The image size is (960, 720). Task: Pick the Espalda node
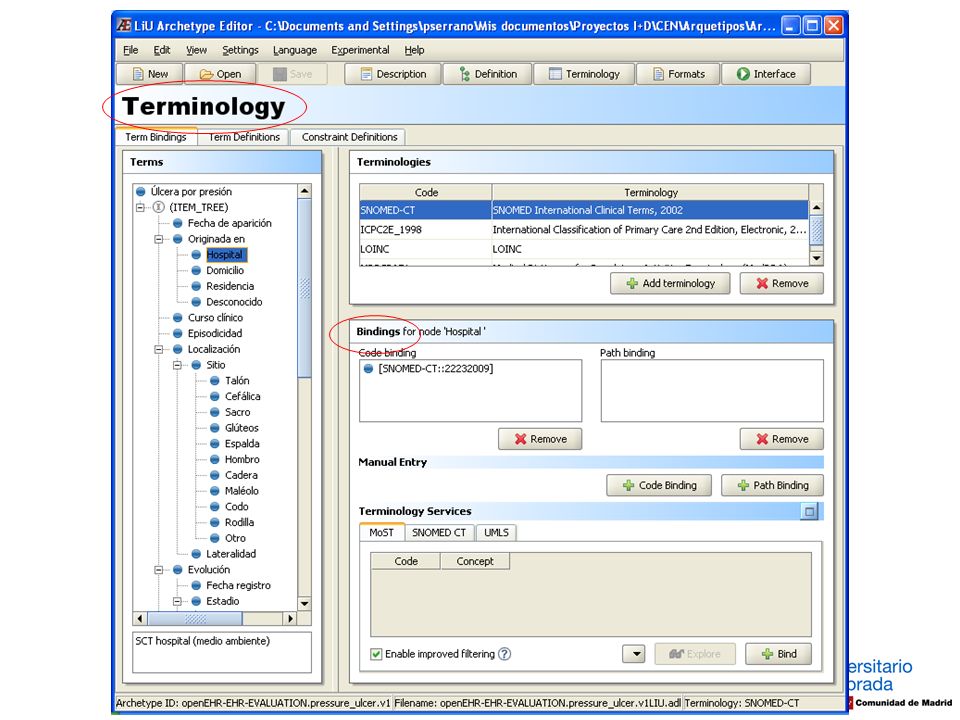242,444
